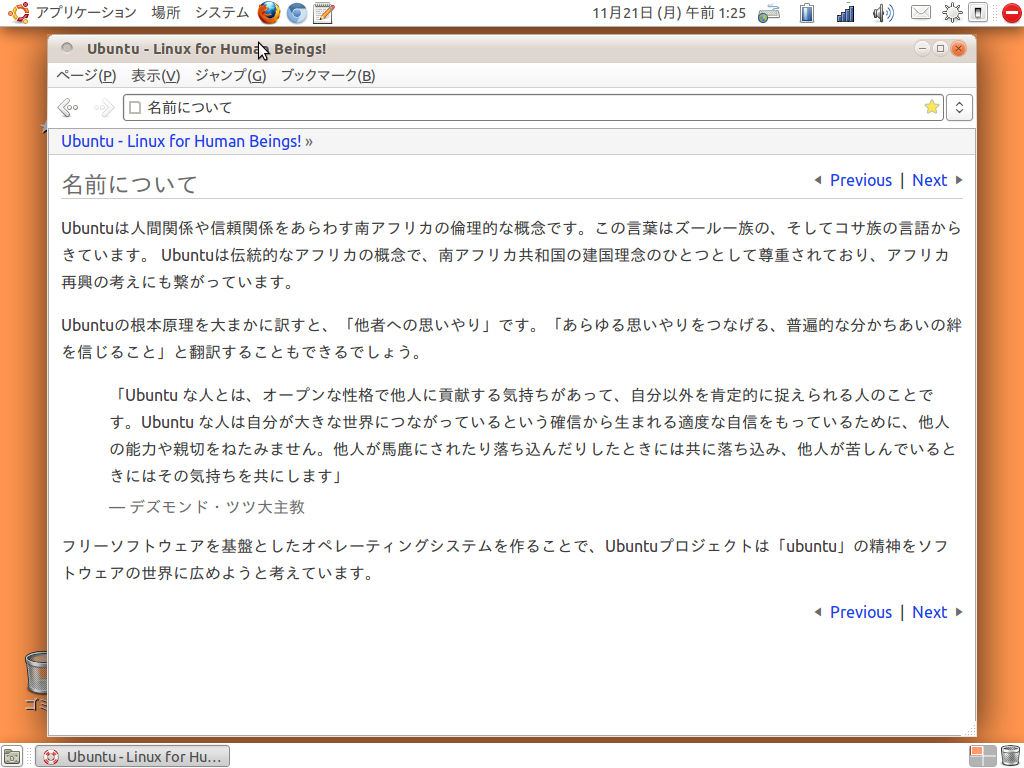Screen dimensions: 1024x768
Task: Click the Next link beside the page heading
Action: coord(929,180)
